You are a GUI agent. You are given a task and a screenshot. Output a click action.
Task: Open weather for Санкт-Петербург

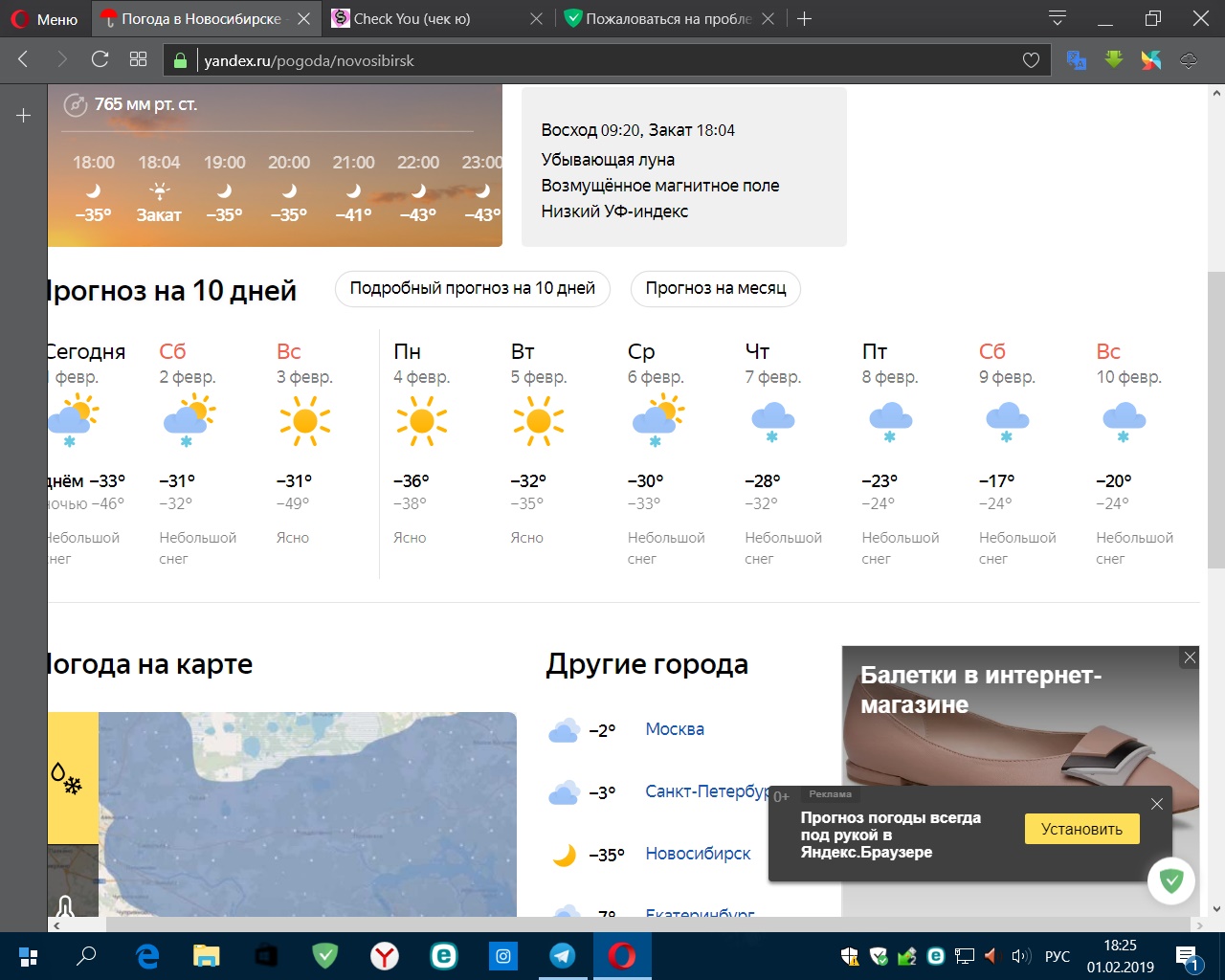tap(707, 791)
